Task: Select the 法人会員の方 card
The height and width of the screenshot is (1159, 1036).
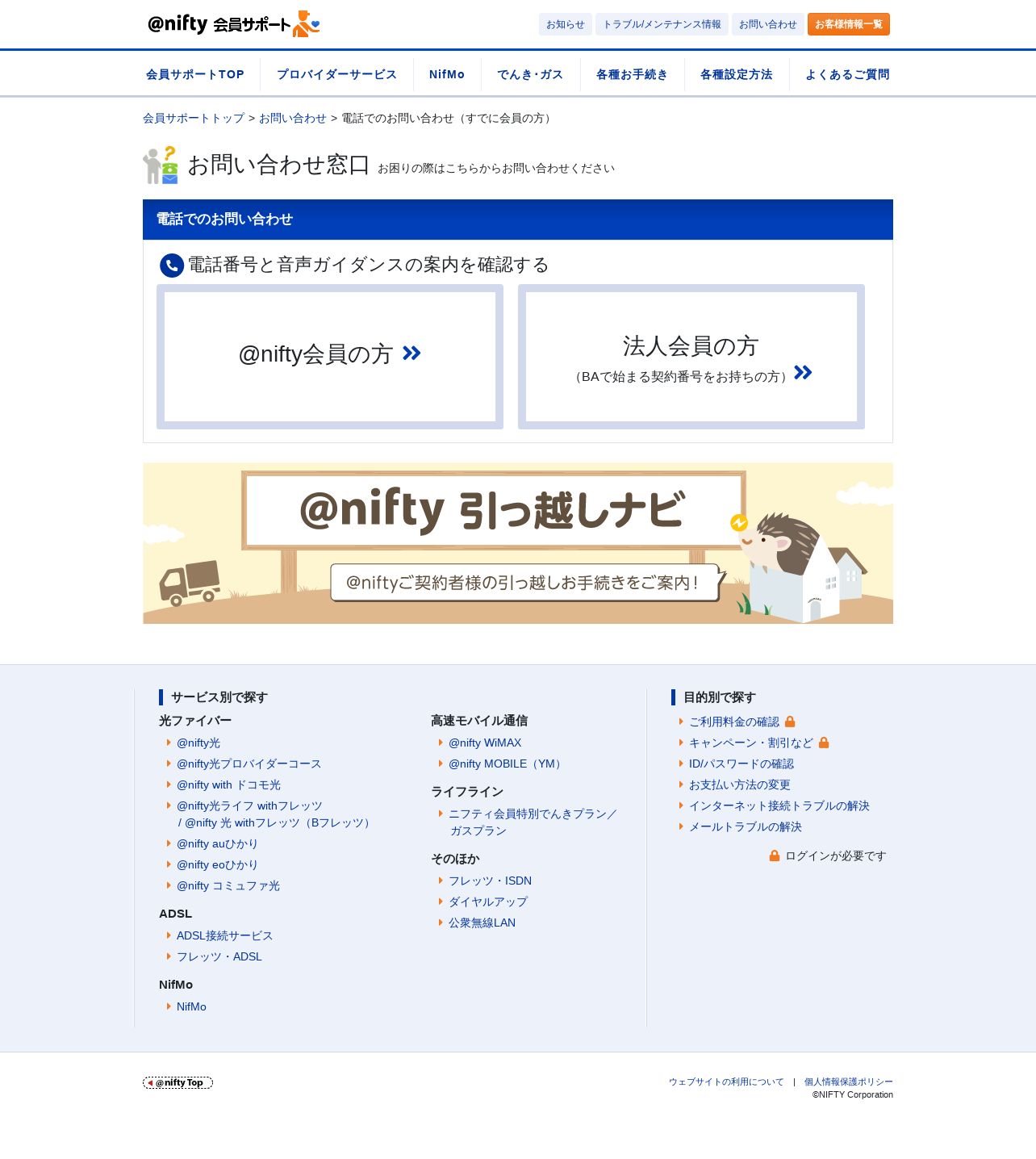Action: (x=691, y=357)
